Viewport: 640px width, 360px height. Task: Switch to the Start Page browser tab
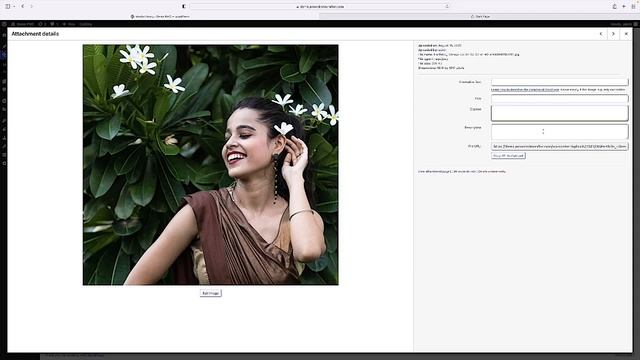(480, 16)
